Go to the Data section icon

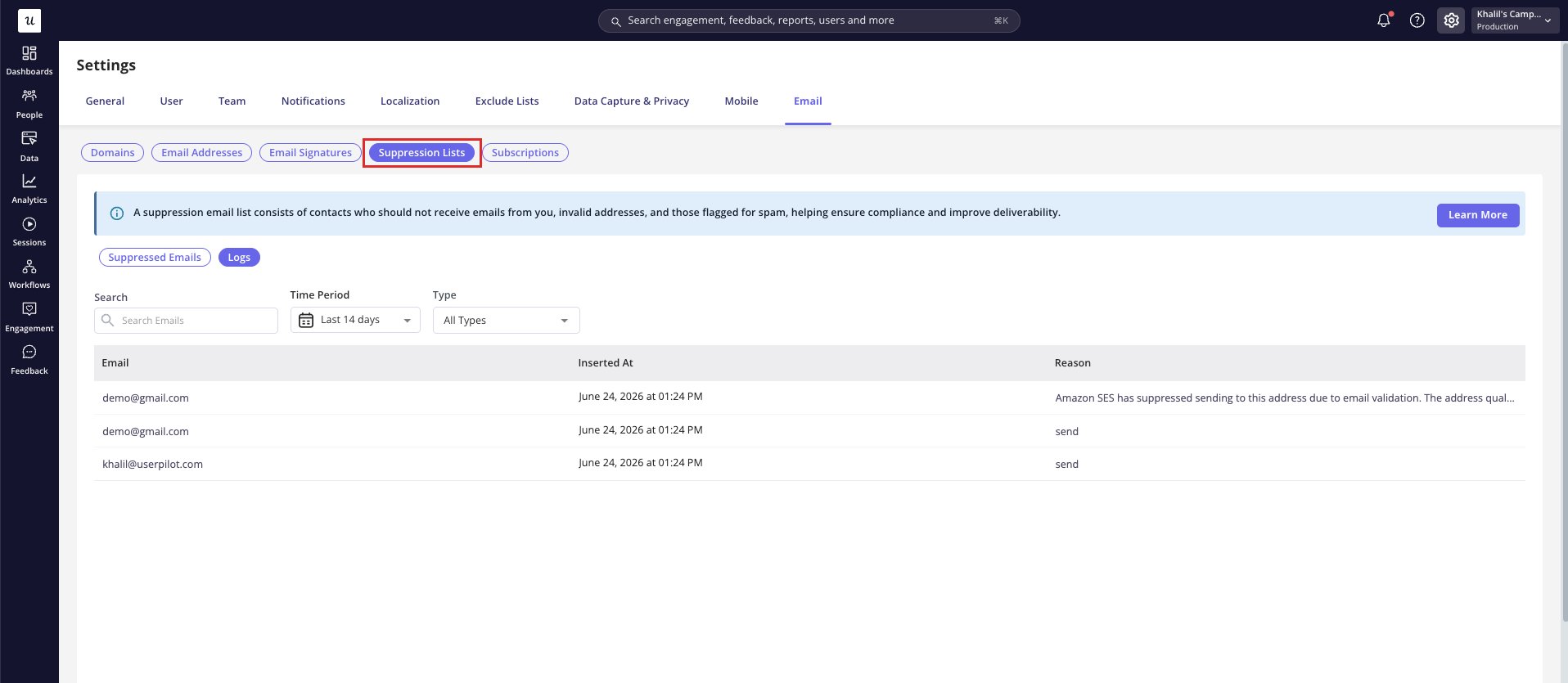click(29, 138)
